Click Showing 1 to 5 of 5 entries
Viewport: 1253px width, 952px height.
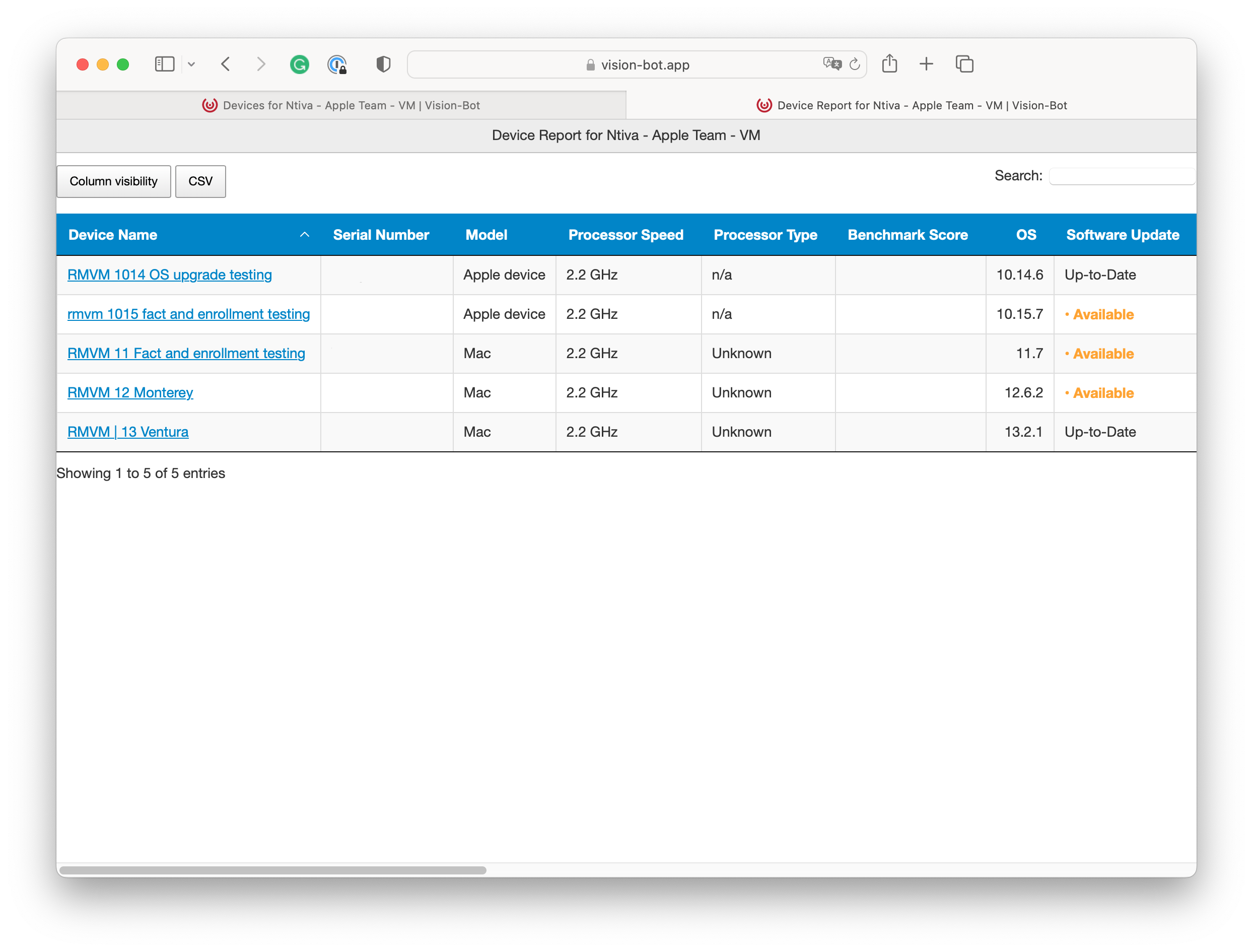point(141,473)
